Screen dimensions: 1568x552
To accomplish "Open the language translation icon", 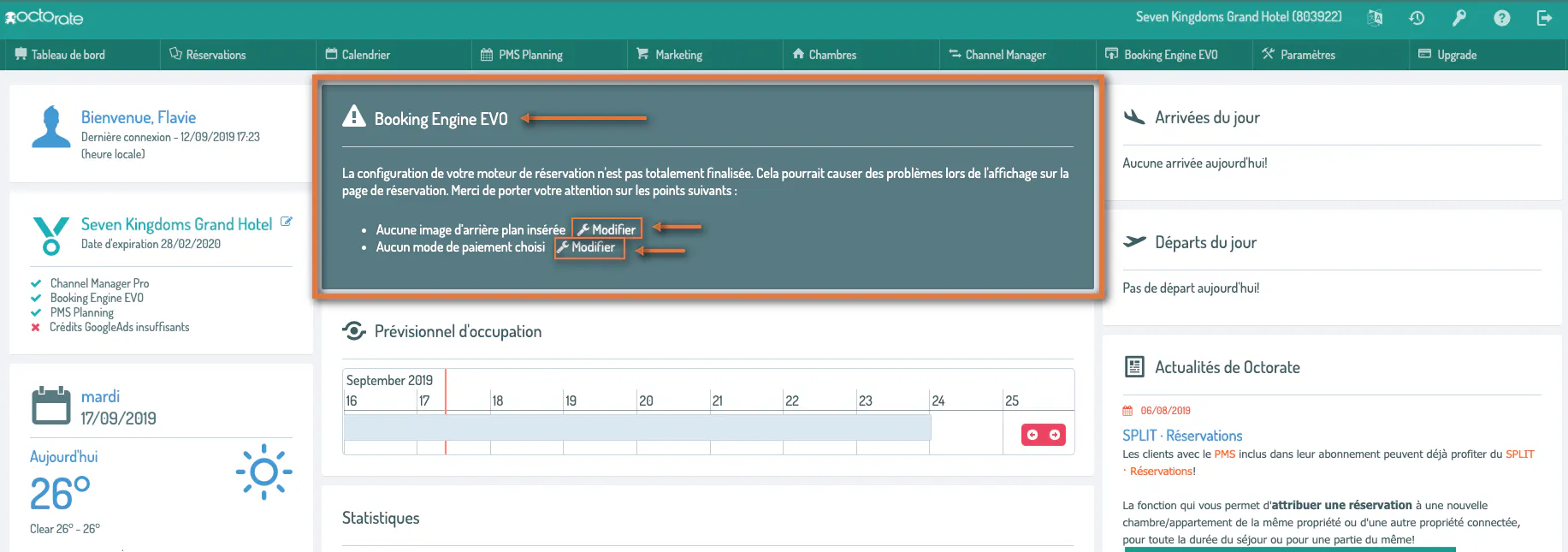I will coord(1375,18).
